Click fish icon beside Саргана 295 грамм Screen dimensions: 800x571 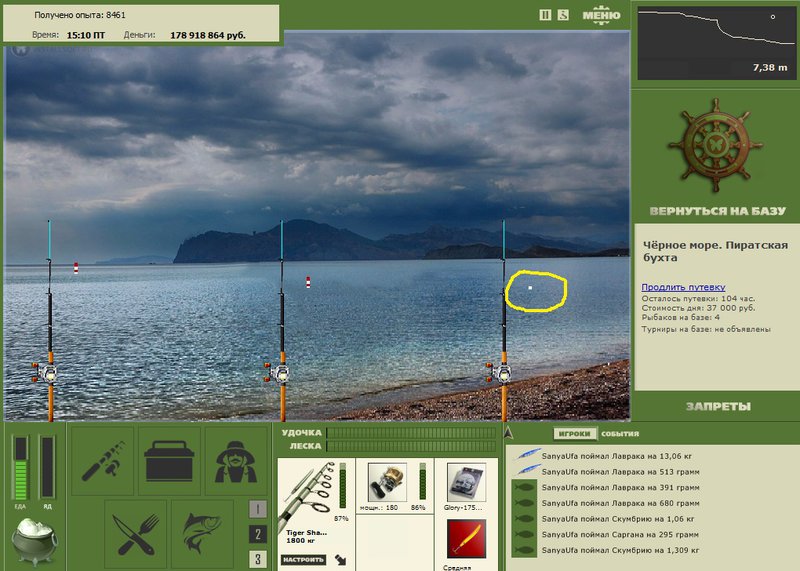[524, 535]
